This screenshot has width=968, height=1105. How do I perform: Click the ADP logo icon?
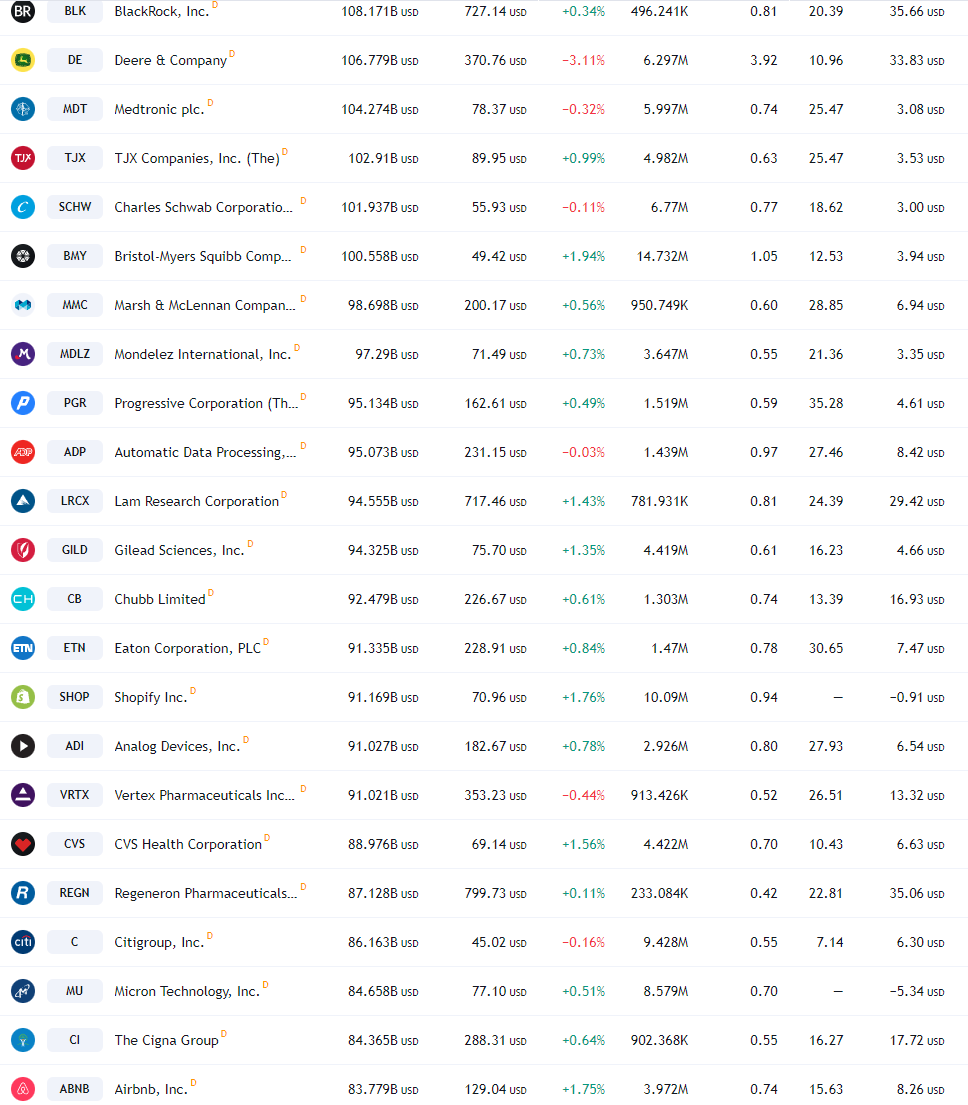click(23, 452)
